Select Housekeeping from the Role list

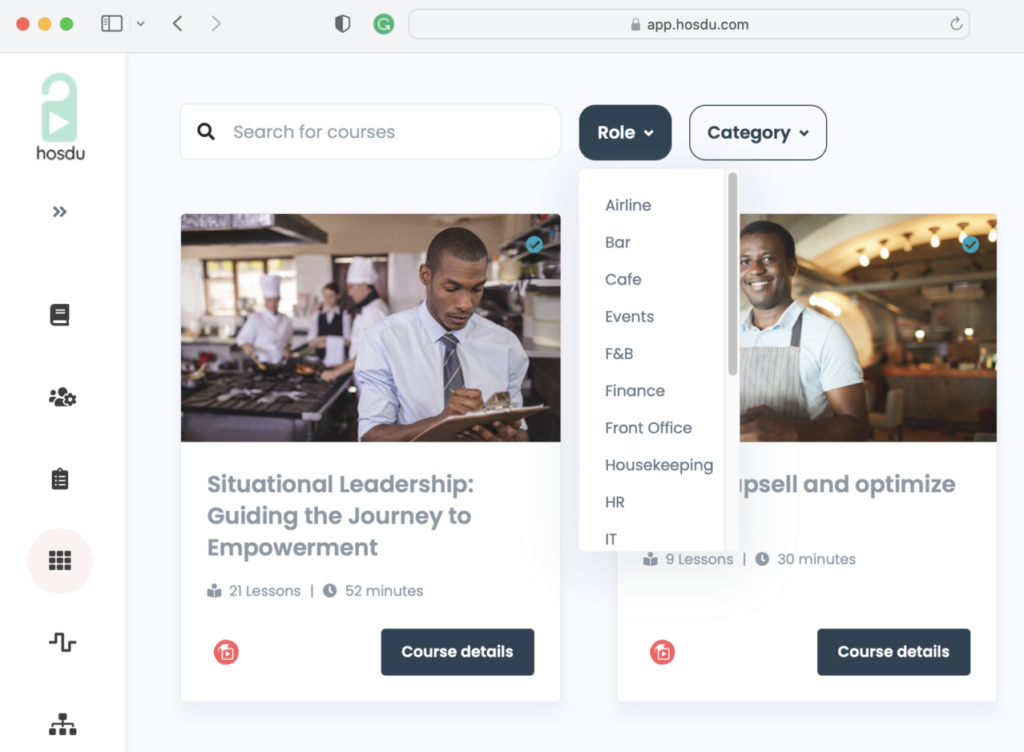(x=658, y=465)
